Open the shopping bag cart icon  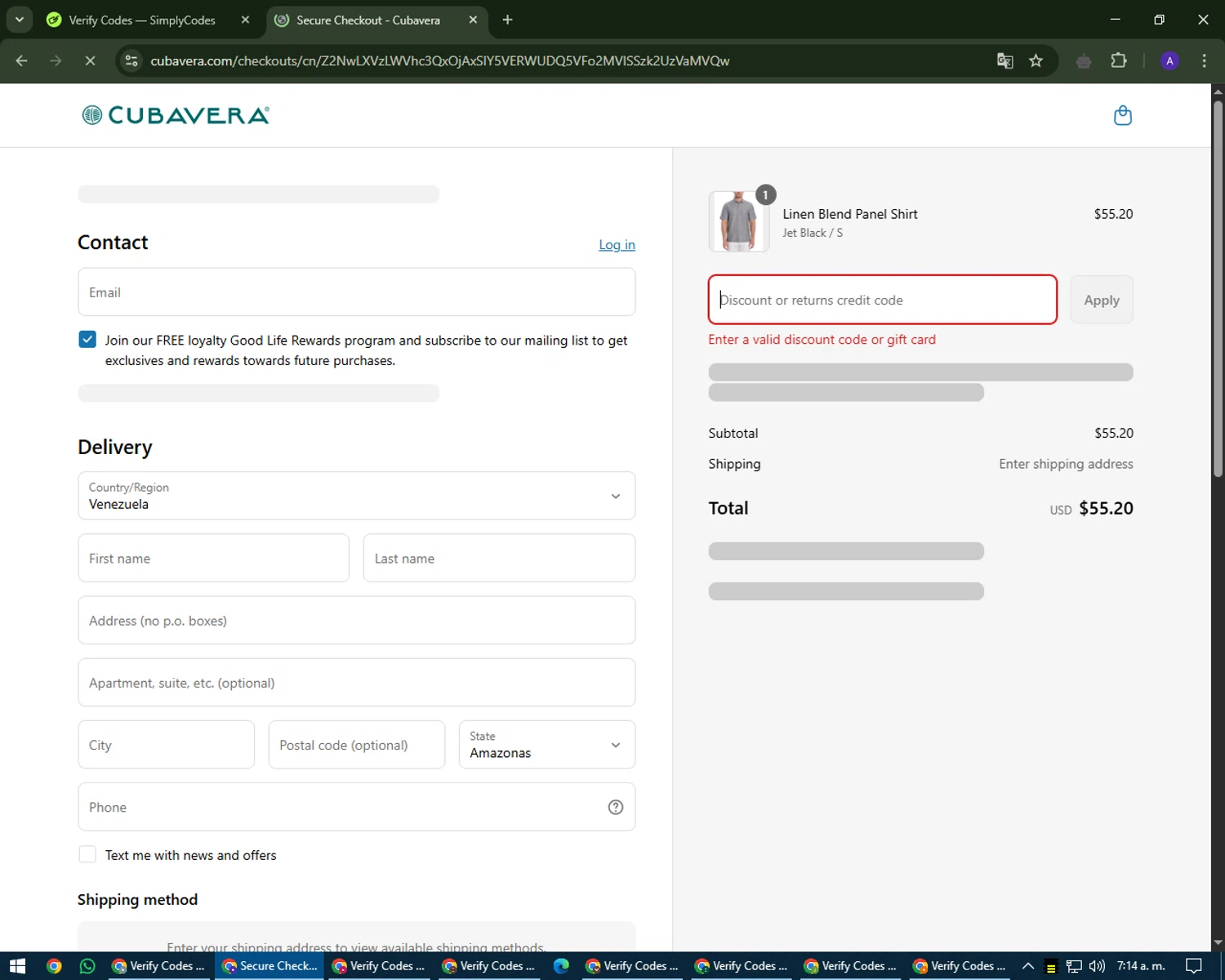pyautogui.click(x=1123, y=115)
